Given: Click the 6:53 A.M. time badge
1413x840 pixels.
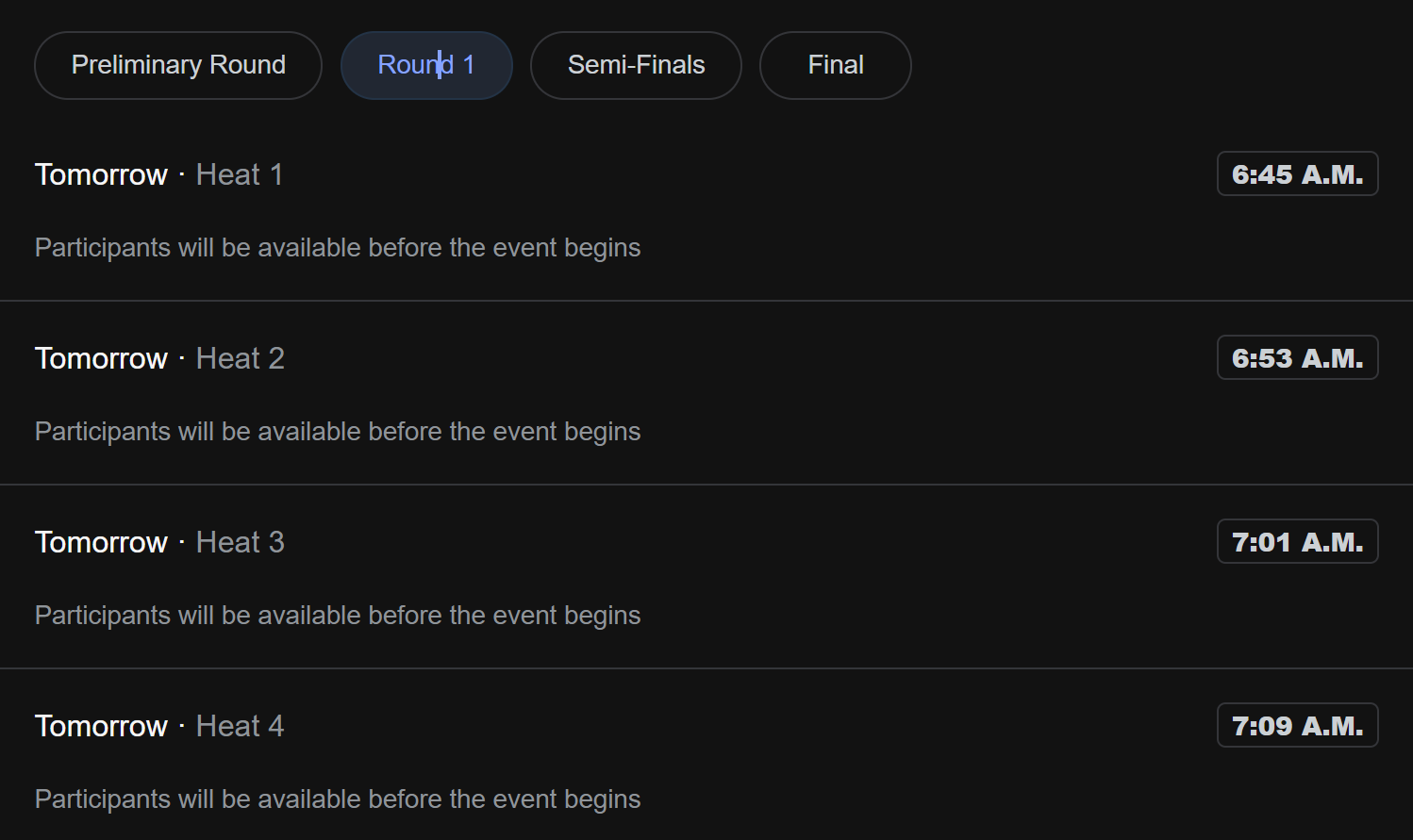Looking at the screenshot, I should coord(1297,358).
